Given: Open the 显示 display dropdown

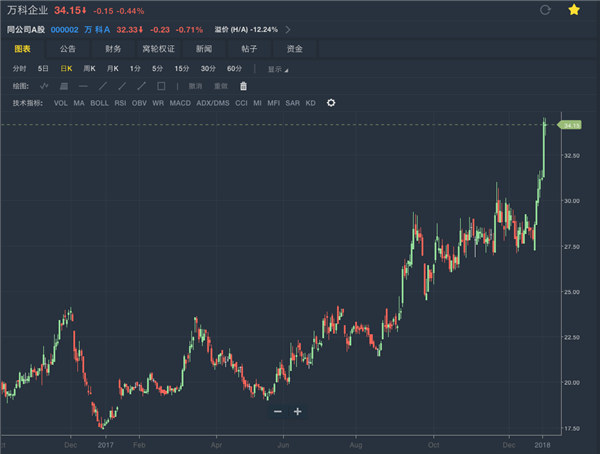Looking at the screenshot, I should [276, 69].
